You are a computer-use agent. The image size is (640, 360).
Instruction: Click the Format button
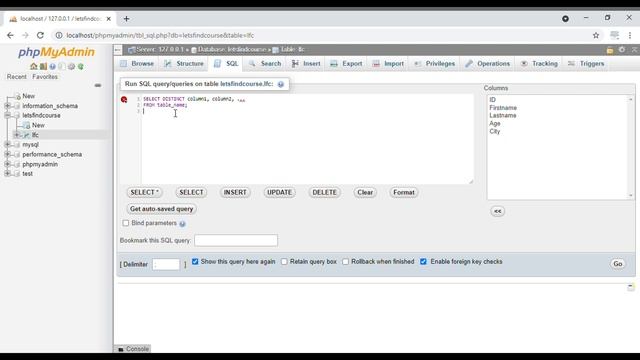[404, 192]
